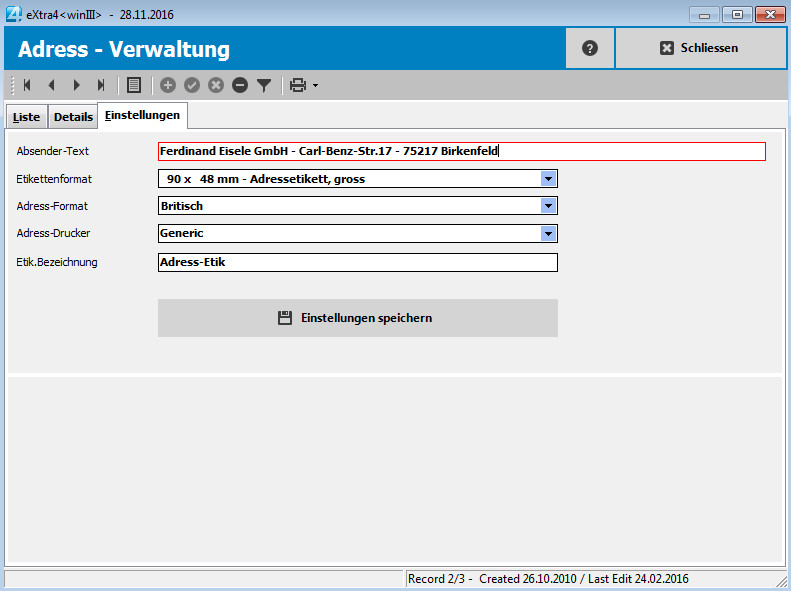
Task: Click the delete record minus icon
Action: pyautogui.click(x=240, y=86)
